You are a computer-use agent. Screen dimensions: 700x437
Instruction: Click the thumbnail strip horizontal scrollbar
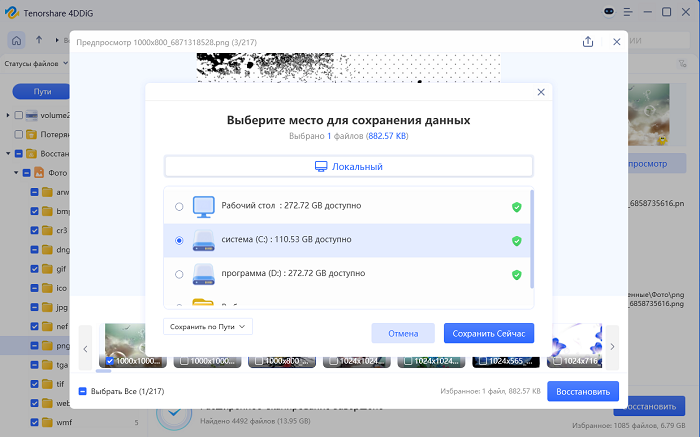point(104,371)
